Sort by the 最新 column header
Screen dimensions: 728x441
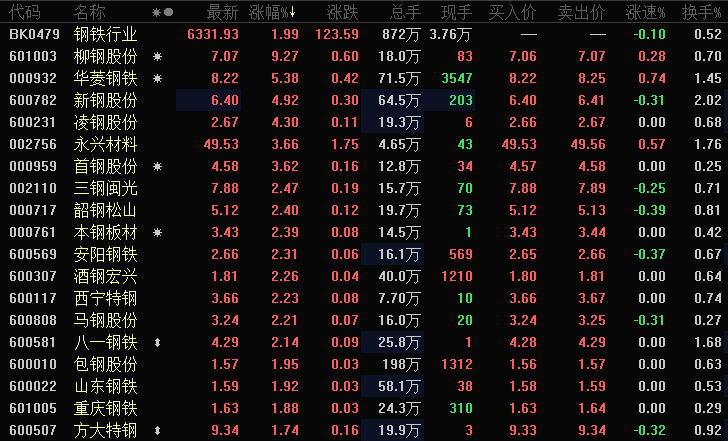[222, 13]
